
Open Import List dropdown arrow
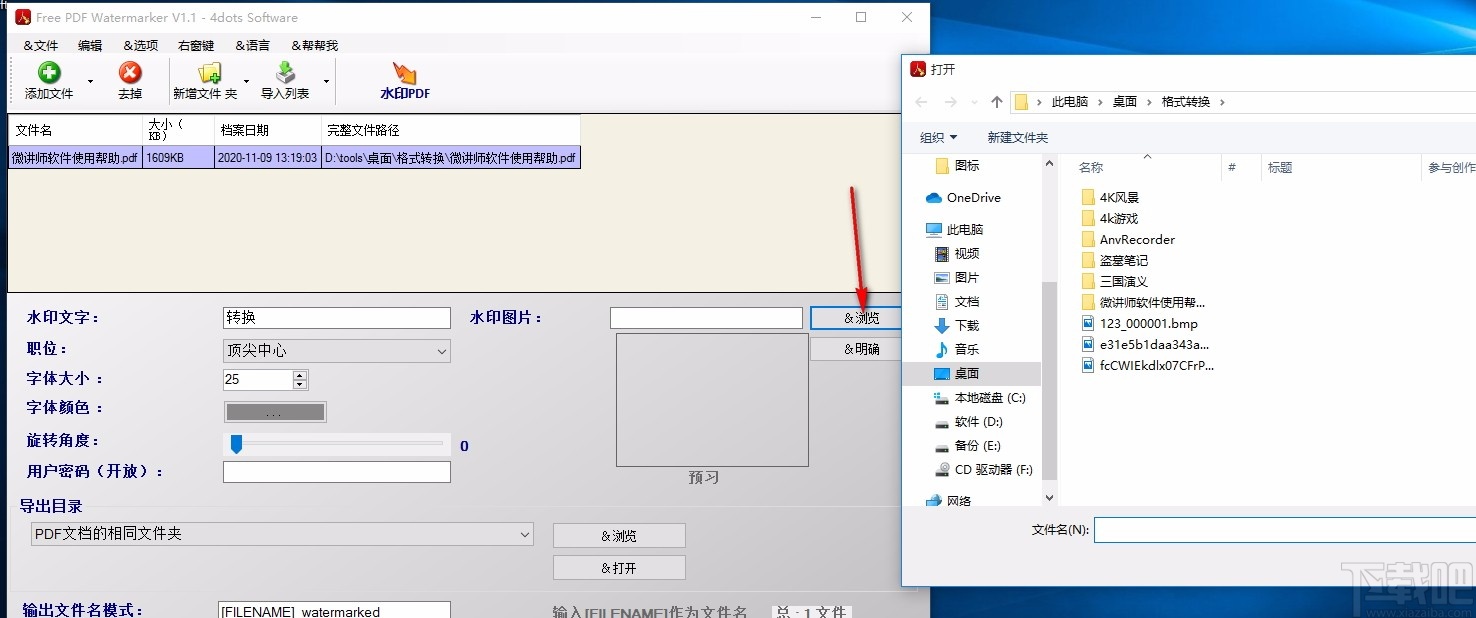pos(326,82)
